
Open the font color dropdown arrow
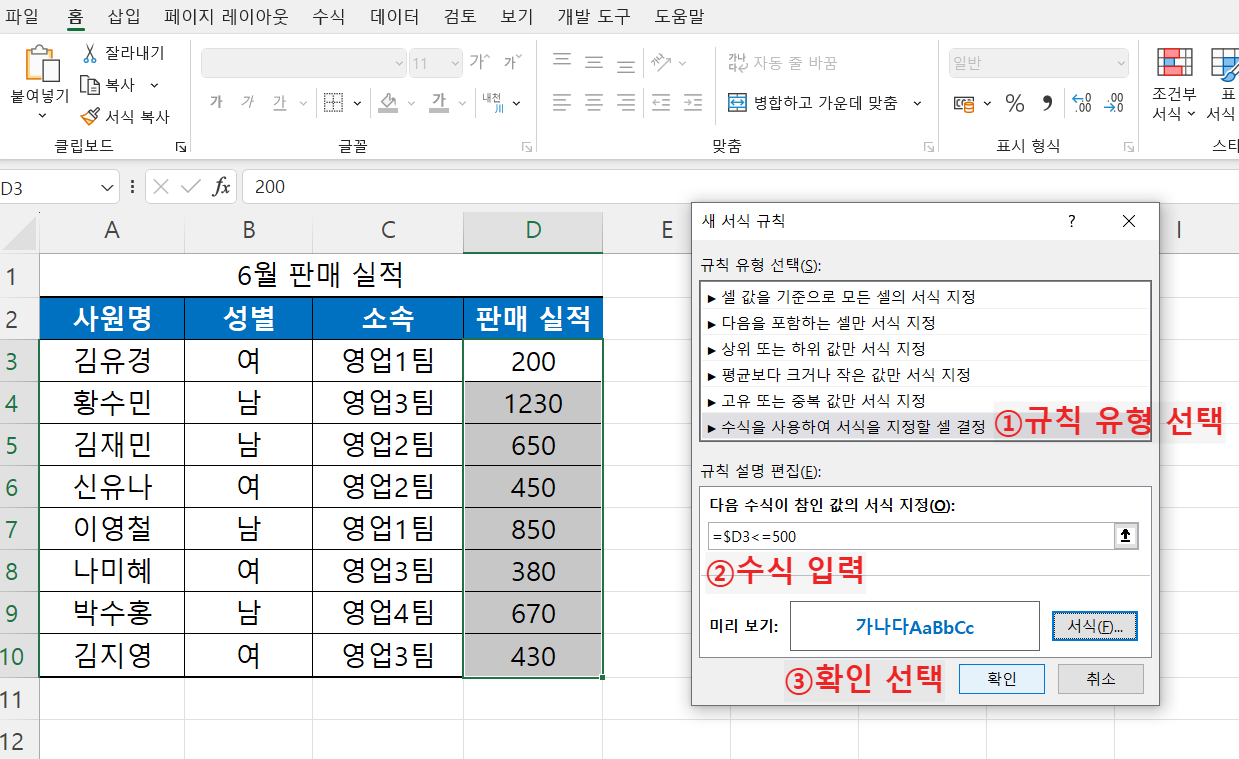pos(460,102)
